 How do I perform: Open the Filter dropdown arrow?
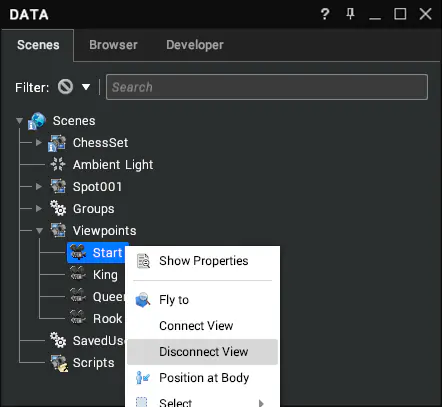86,87
